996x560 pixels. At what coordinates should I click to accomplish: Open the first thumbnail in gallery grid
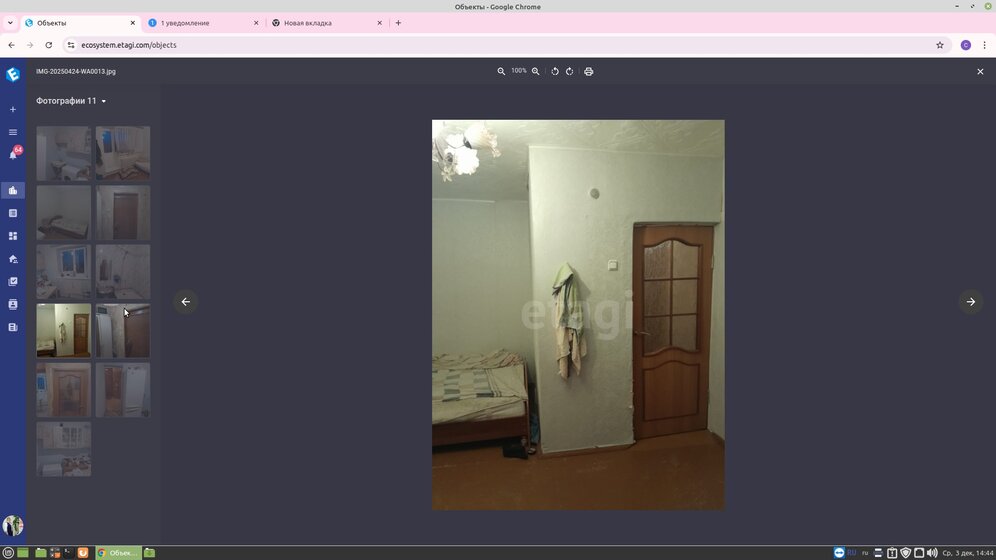pyautogui.click(x=64, y=153)
